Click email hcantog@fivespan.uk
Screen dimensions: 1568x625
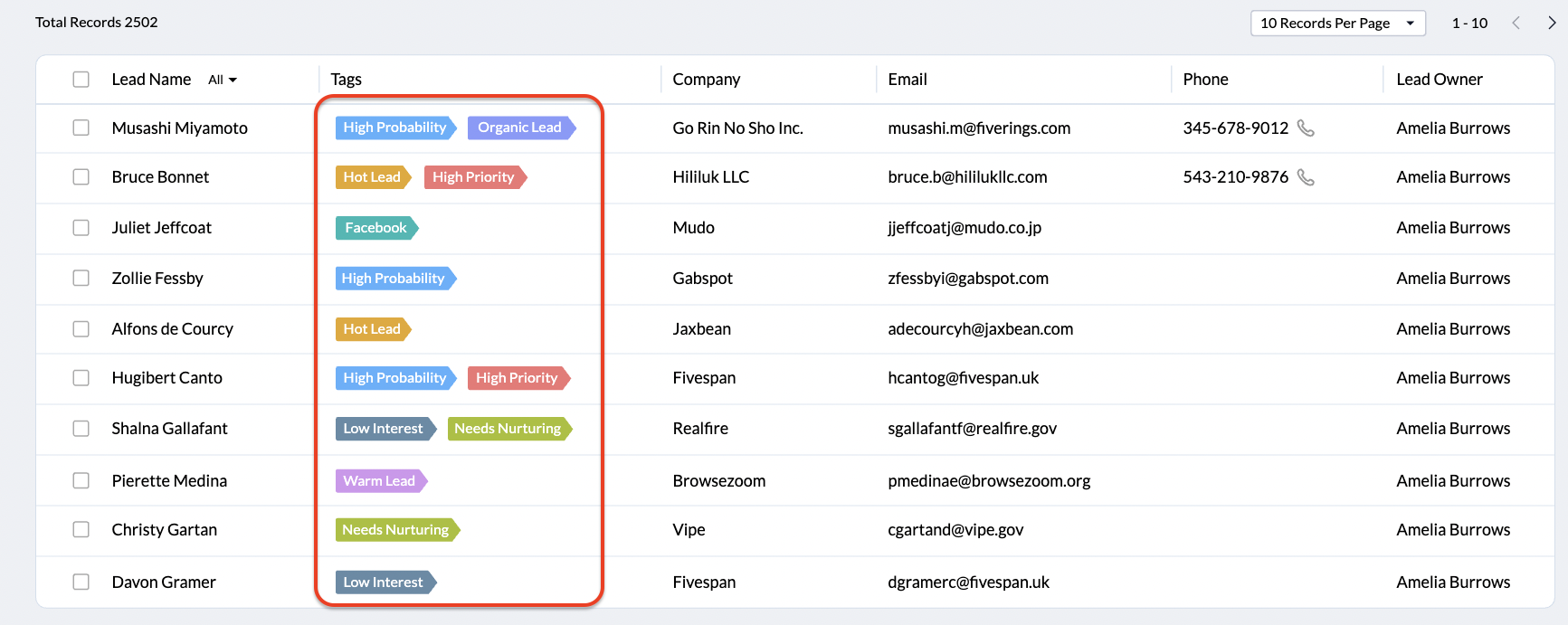point(963,377)
